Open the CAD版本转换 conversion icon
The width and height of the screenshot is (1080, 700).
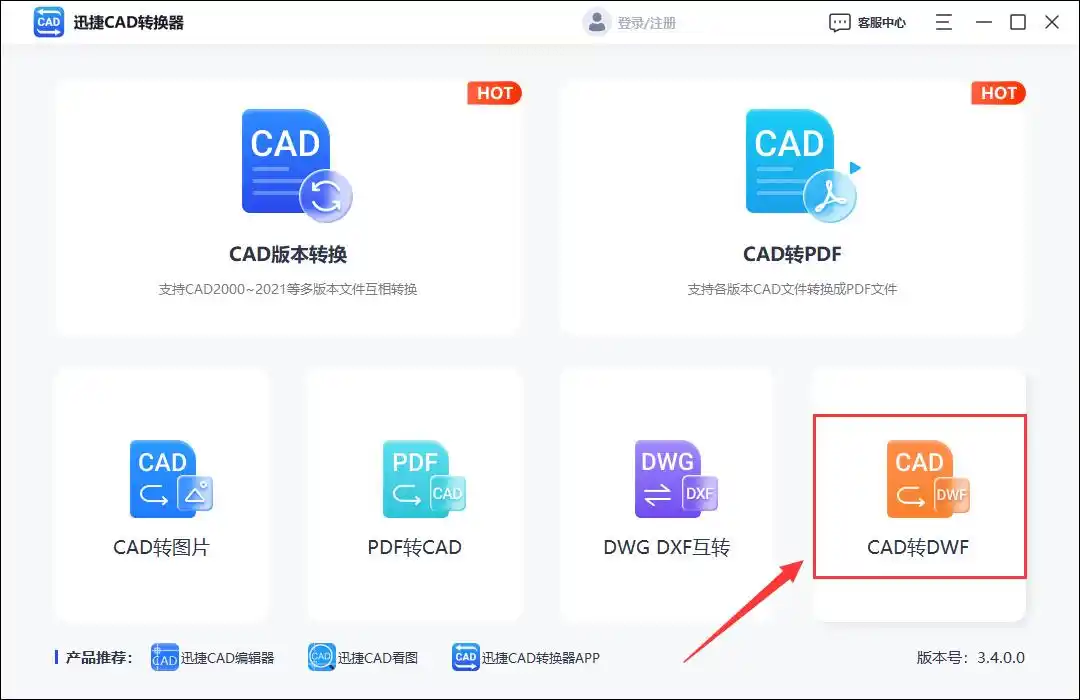(x=297, y=165)
